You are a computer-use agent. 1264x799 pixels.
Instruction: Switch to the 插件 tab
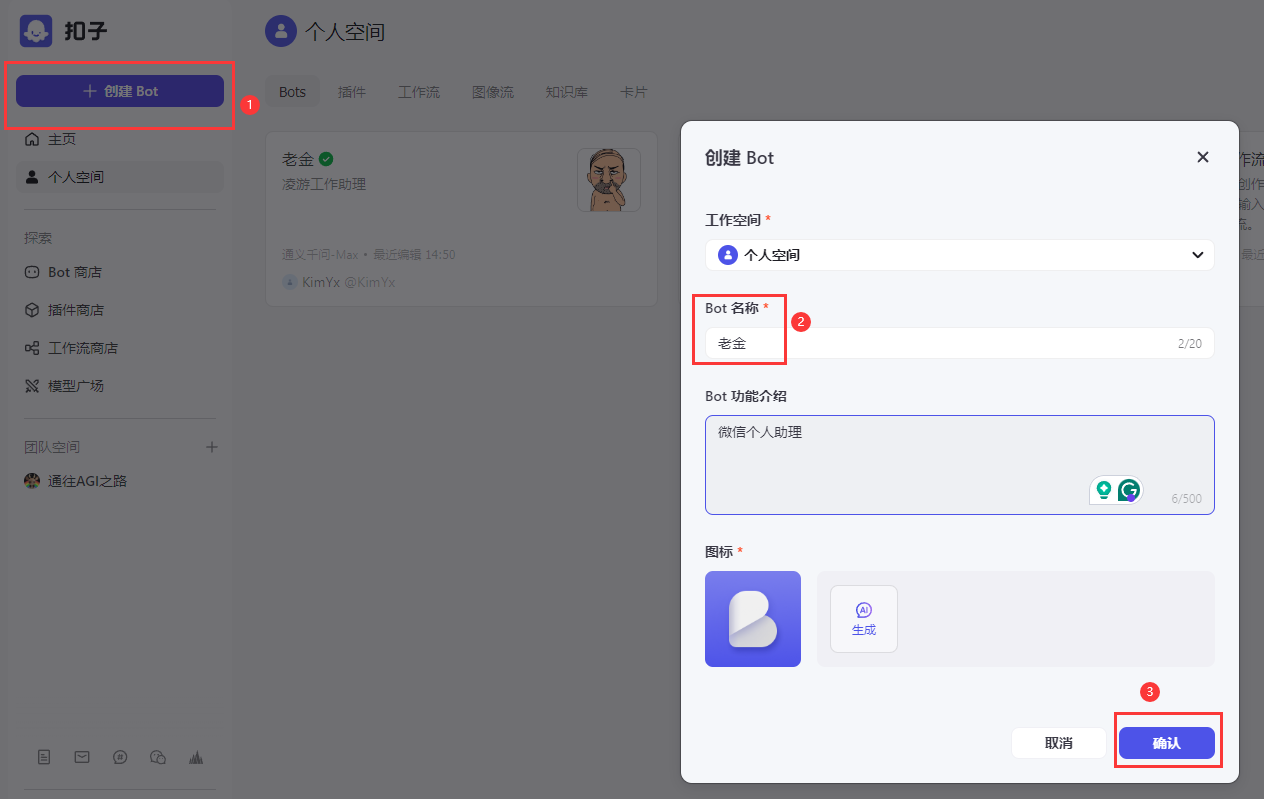[352, 92]
